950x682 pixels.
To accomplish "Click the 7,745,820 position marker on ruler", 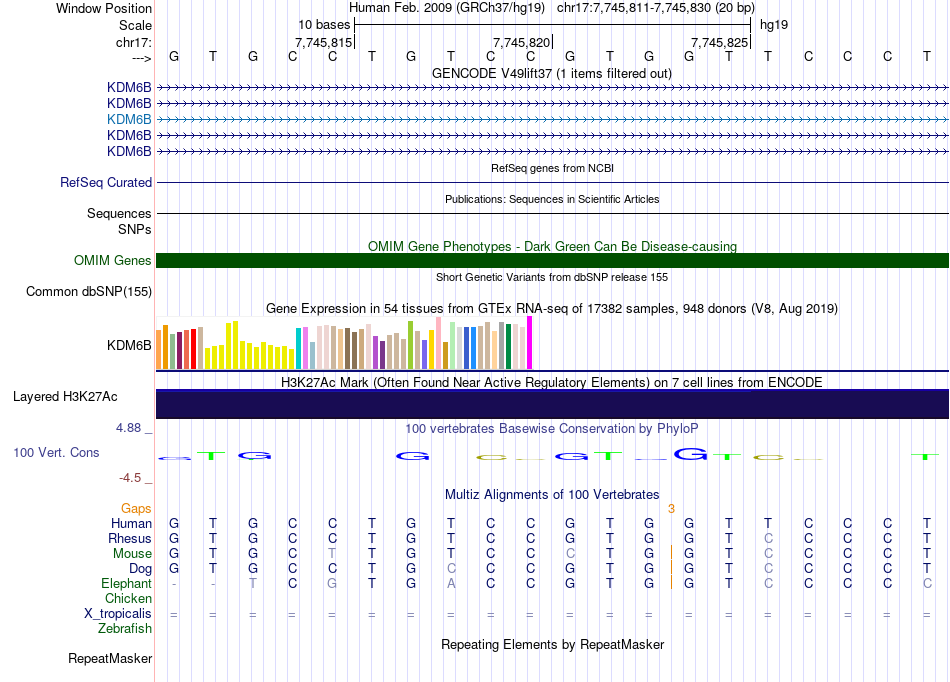I will click(x=523, y=43).
